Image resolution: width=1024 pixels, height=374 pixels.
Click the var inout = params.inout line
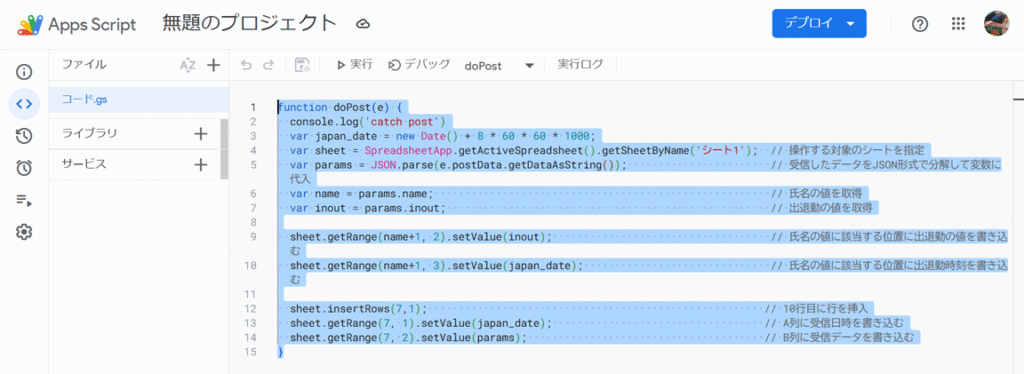point(368,208)
